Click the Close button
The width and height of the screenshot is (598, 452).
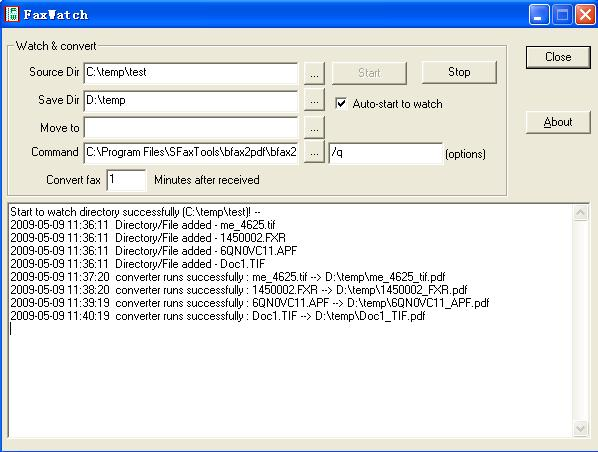558,57
